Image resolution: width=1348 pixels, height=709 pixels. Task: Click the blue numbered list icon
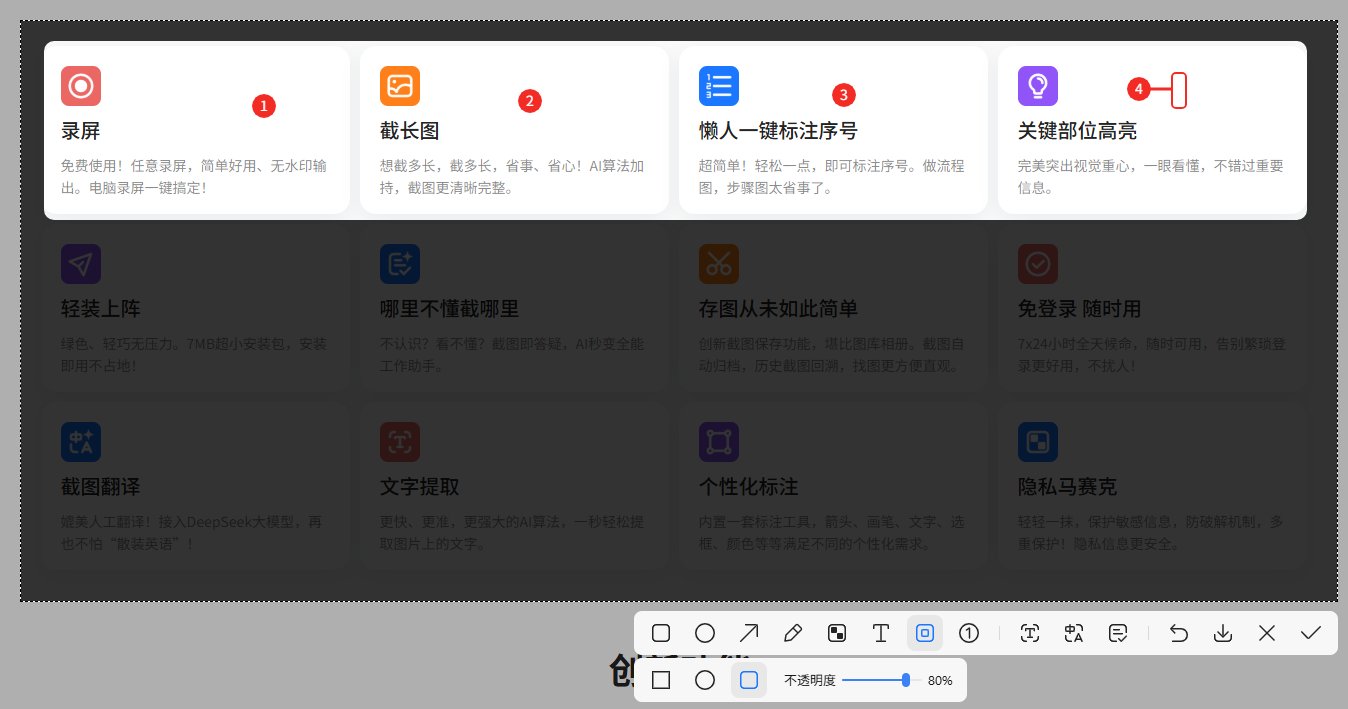click(x=719, y=86)
